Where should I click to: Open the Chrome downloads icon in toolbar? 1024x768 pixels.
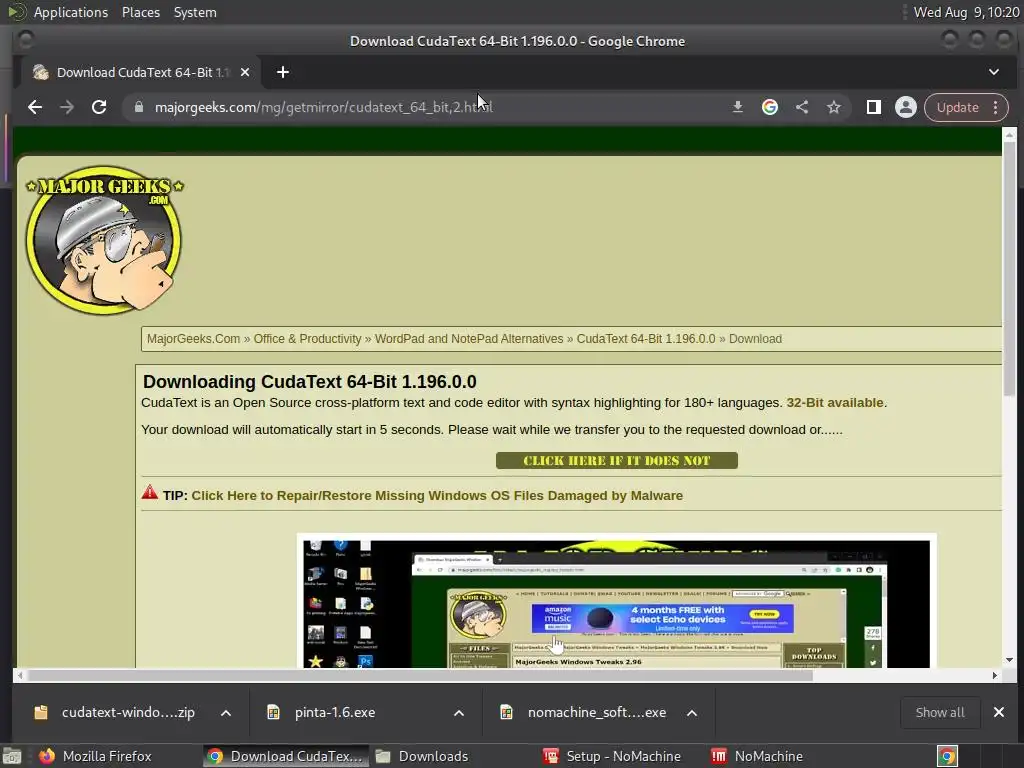(x=737, y=107)
